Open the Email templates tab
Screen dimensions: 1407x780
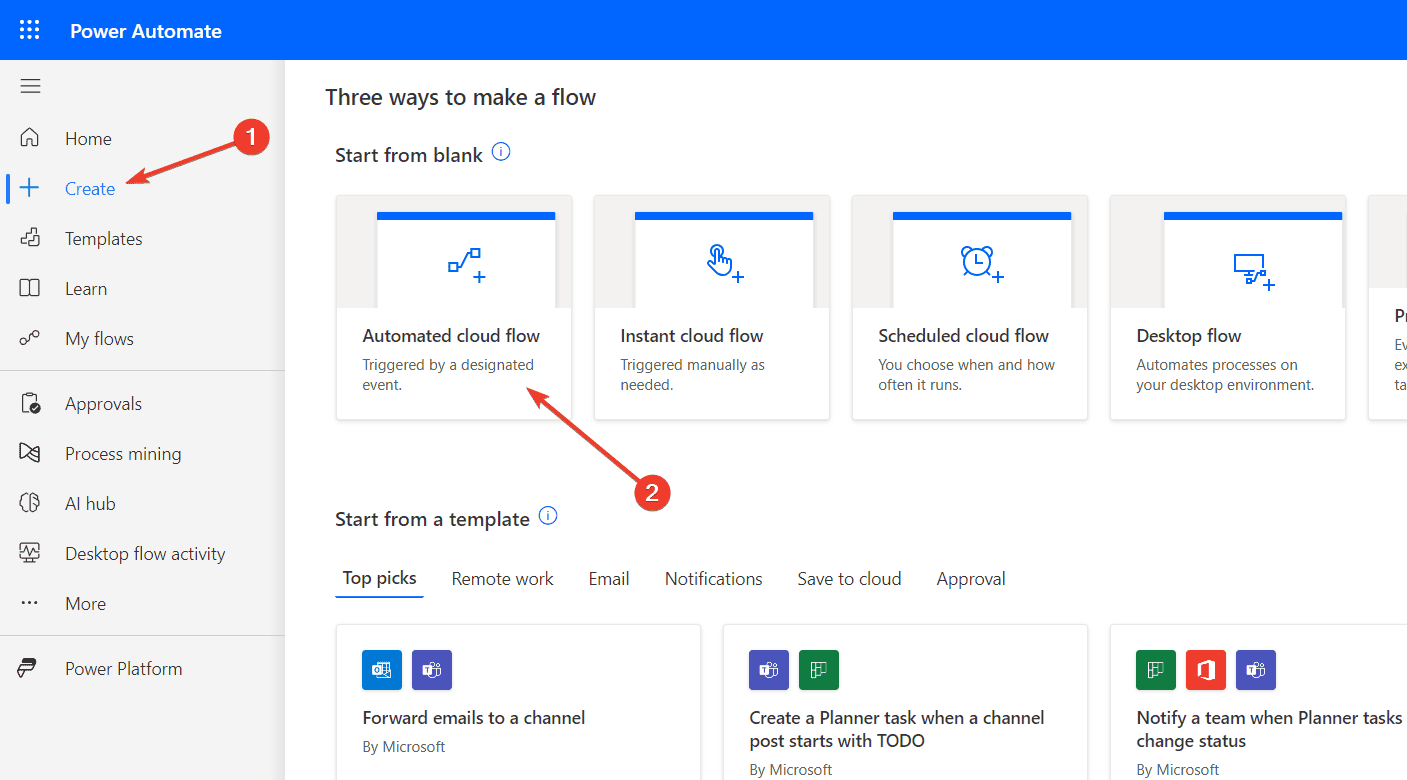(608, 578)
